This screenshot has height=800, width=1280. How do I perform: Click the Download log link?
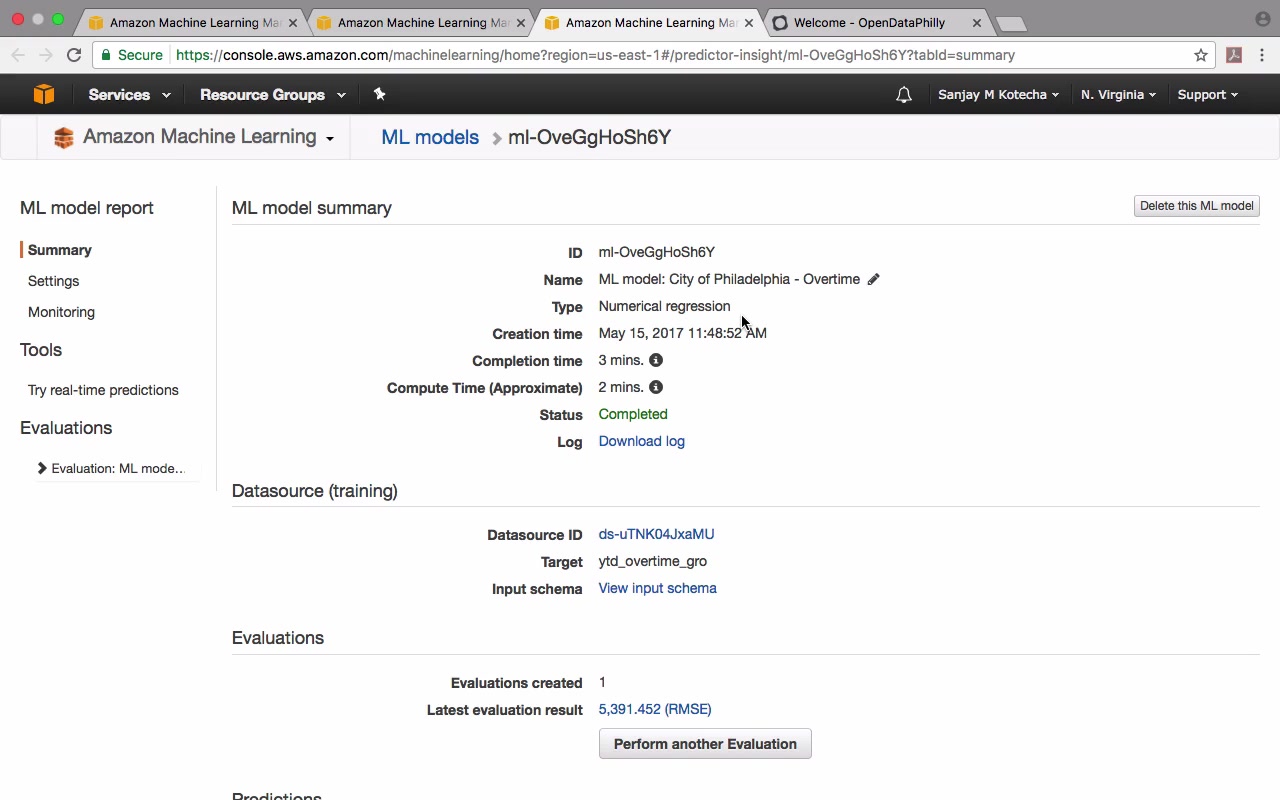click(641, 441)
